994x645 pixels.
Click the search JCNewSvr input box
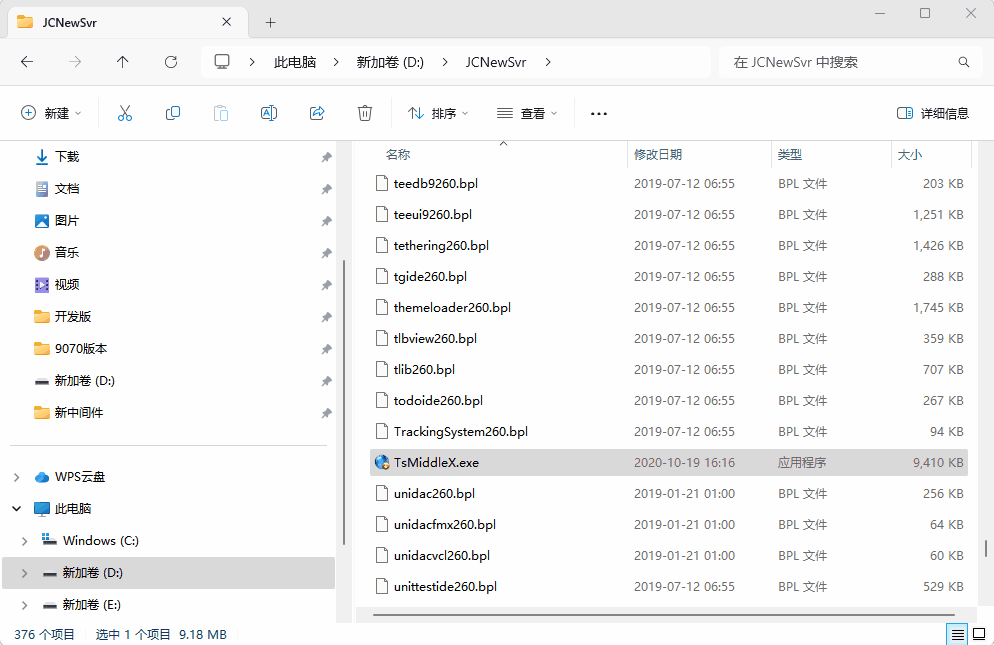tap(840, 62)
